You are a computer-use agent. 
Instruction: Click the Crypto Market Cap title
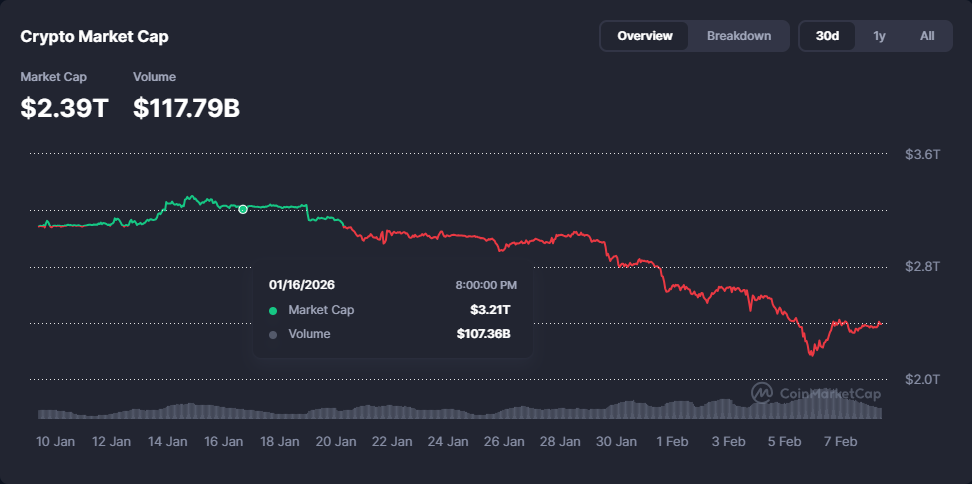[x=95, y=37]
